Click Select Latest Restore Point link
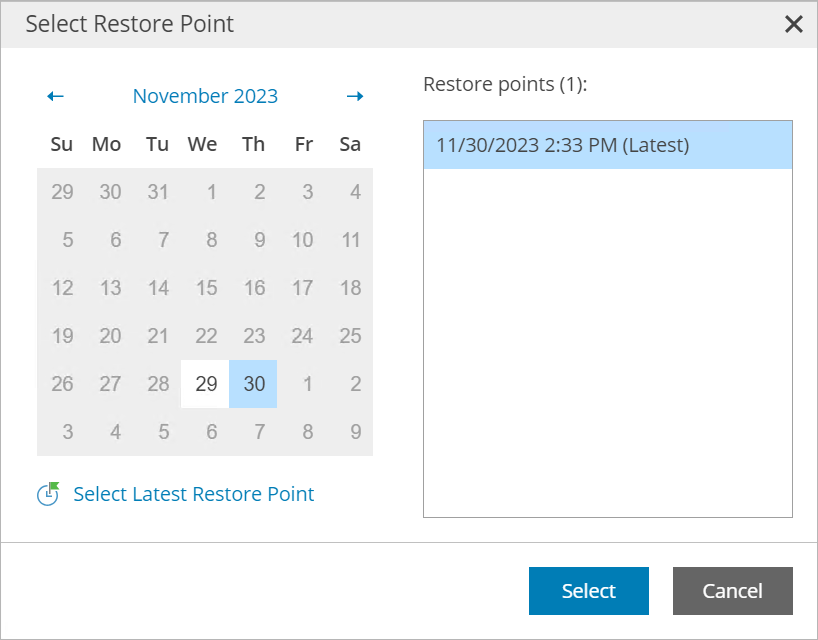 pos(193,494)
